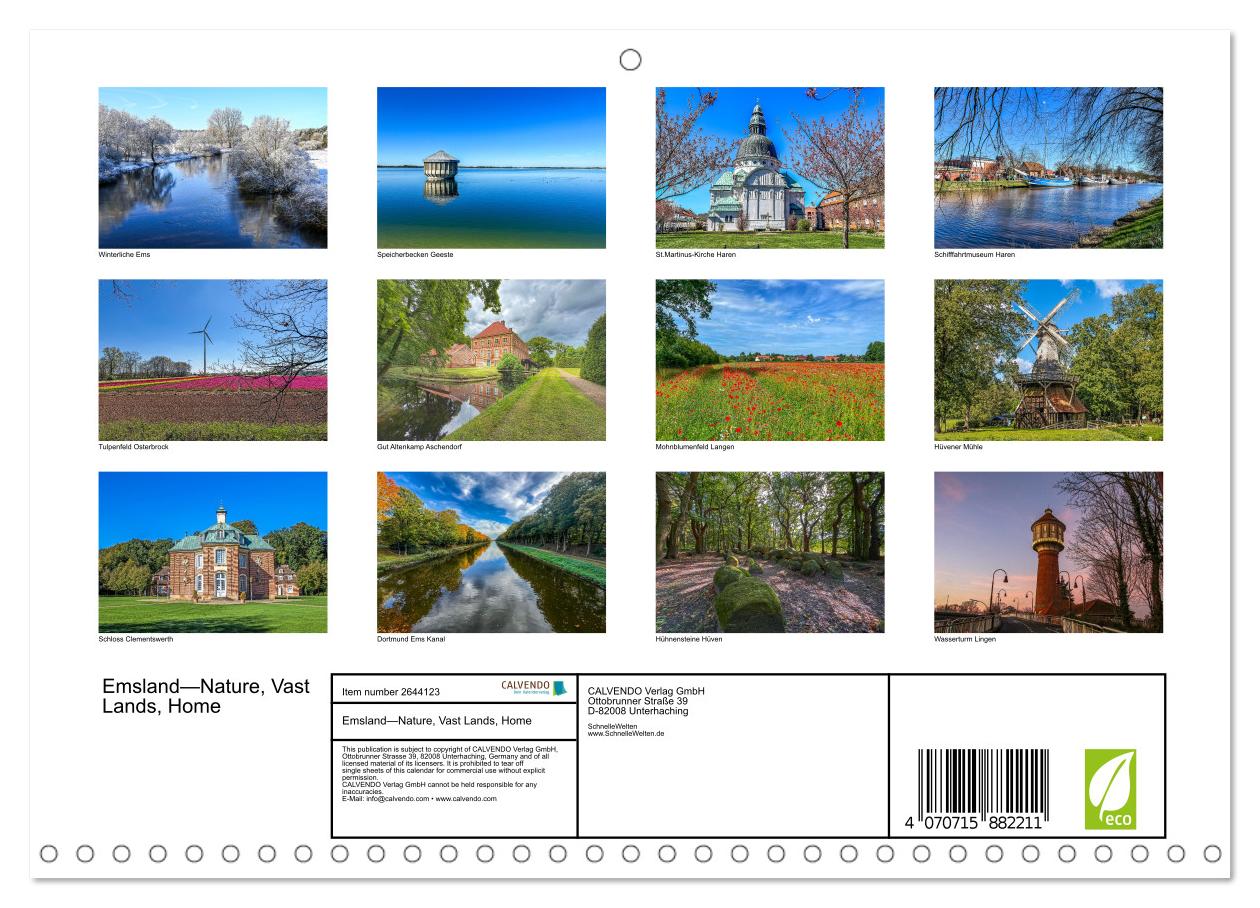Select the Schloss Clemenswerth photo
Image resolution: width=1260 pixels, height=908 pixels.
[213, 552]
